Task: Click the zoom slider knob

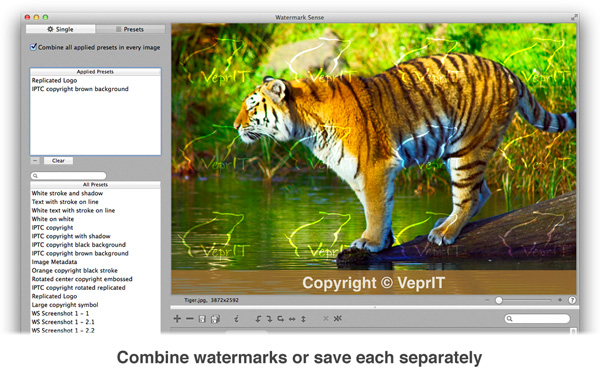Action: point(499,300)
